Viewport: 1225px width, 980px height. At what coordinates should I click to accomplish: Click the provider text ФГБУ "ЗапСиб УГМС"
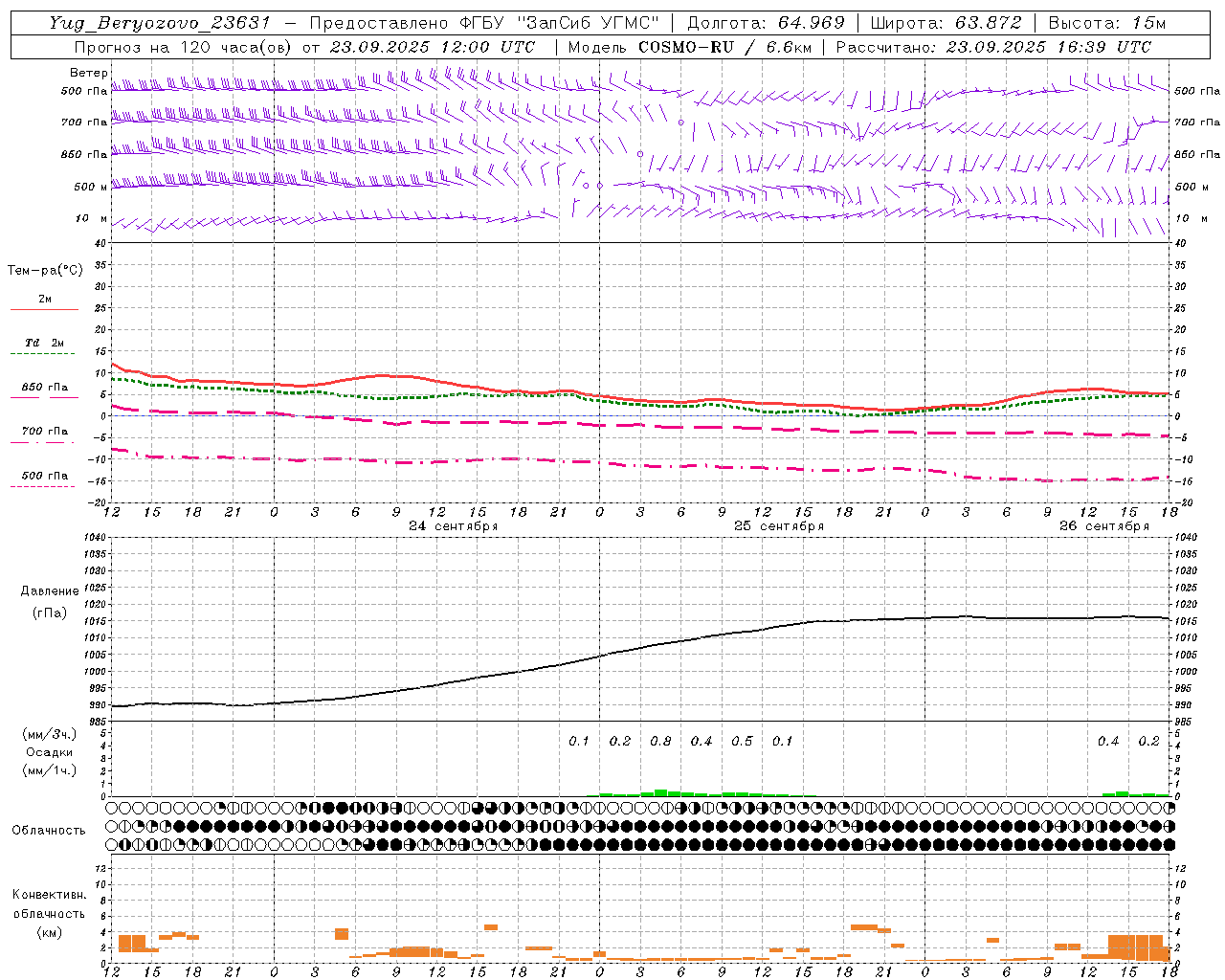pyautogui.click(x=558, y=23)
